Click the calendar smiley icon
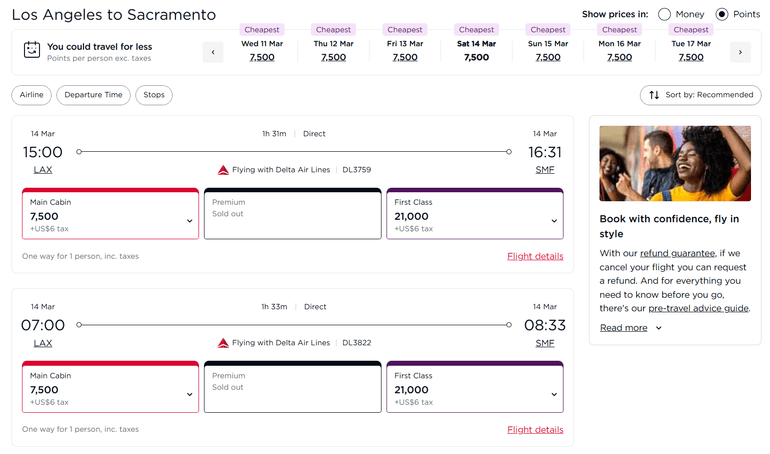Screen dimensions: 770x454 [x=32, y=51]
